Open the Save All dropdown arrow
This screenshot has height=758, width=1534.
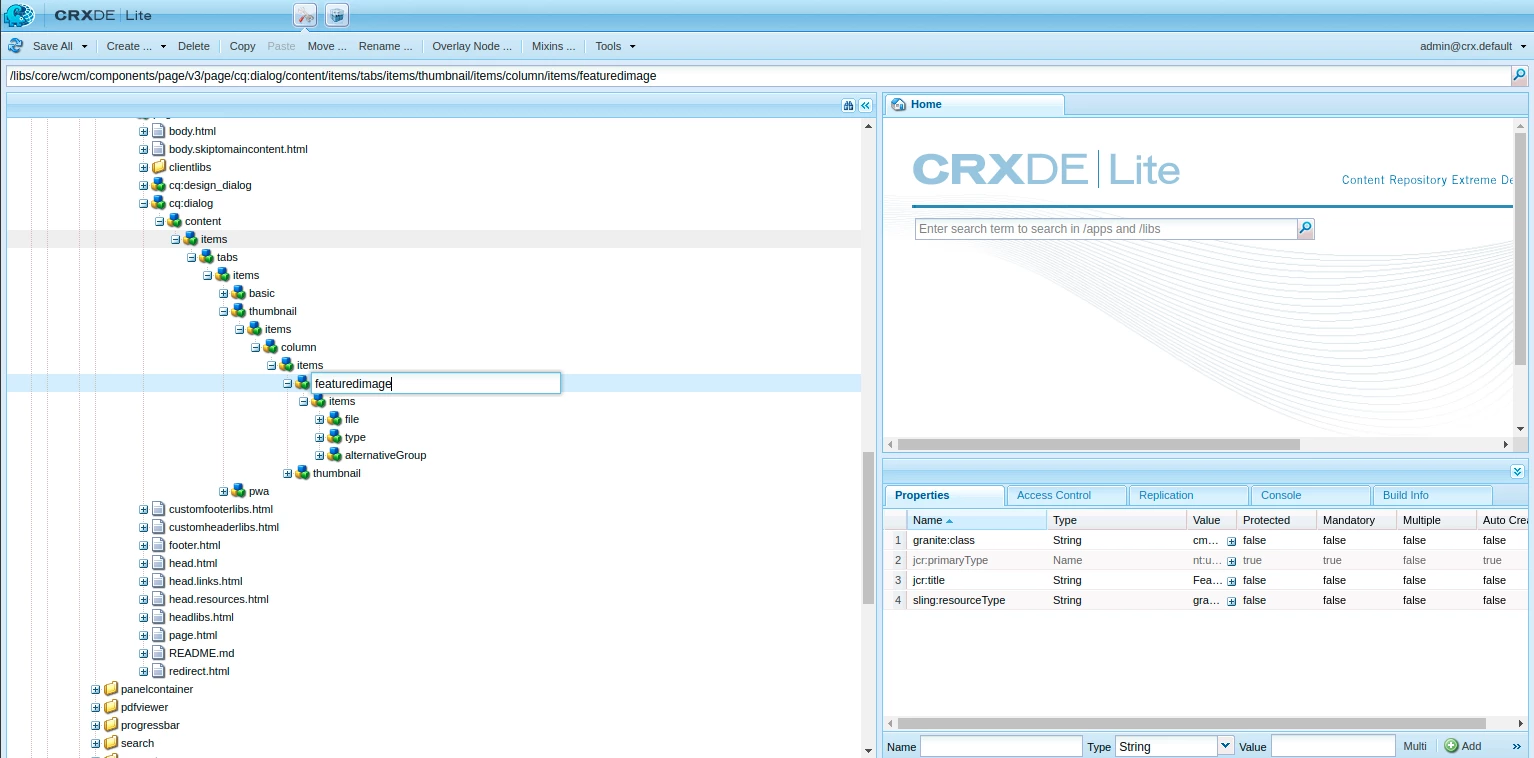click(84, 46)
